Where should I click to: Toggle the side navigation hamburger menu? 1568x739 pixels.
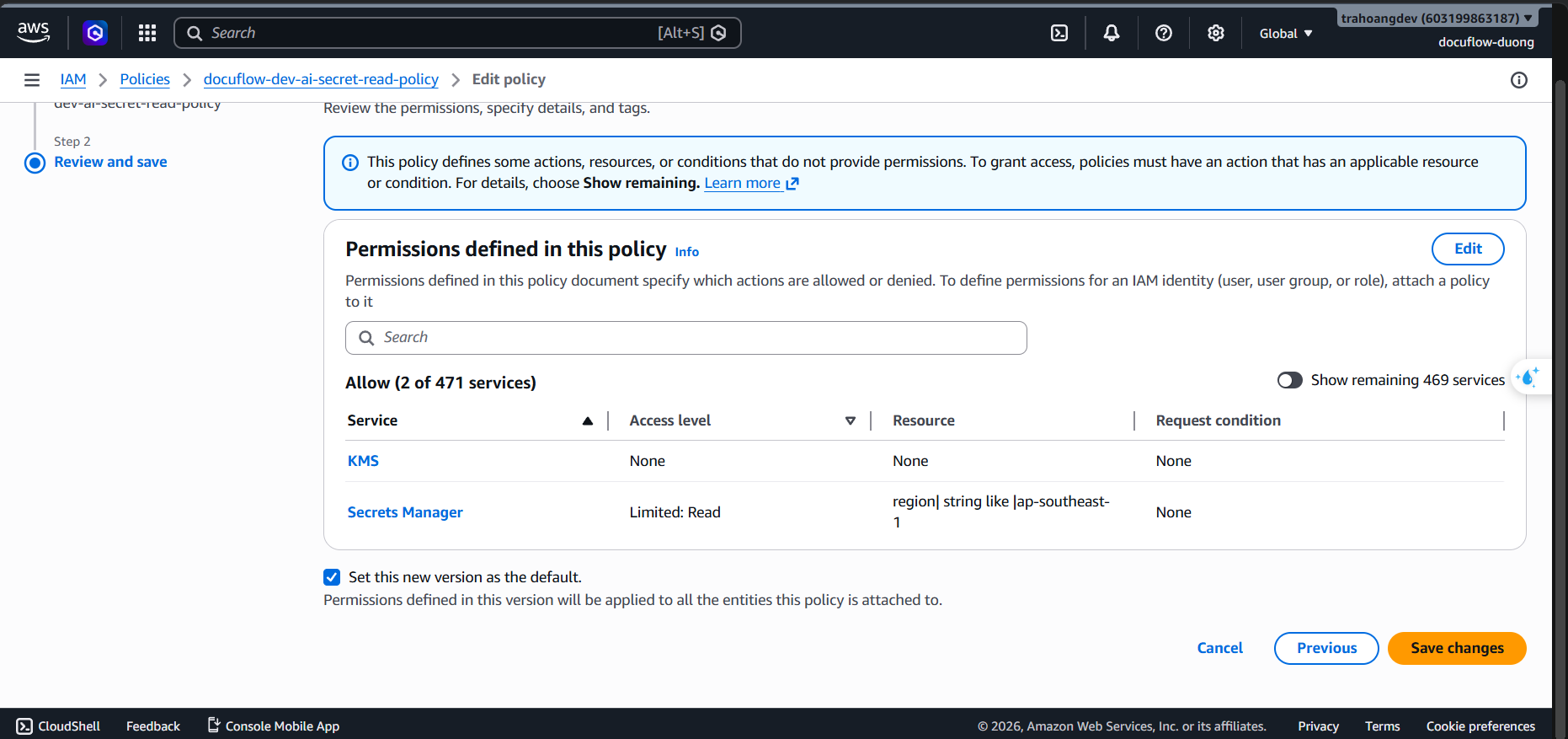pos(32,80)
